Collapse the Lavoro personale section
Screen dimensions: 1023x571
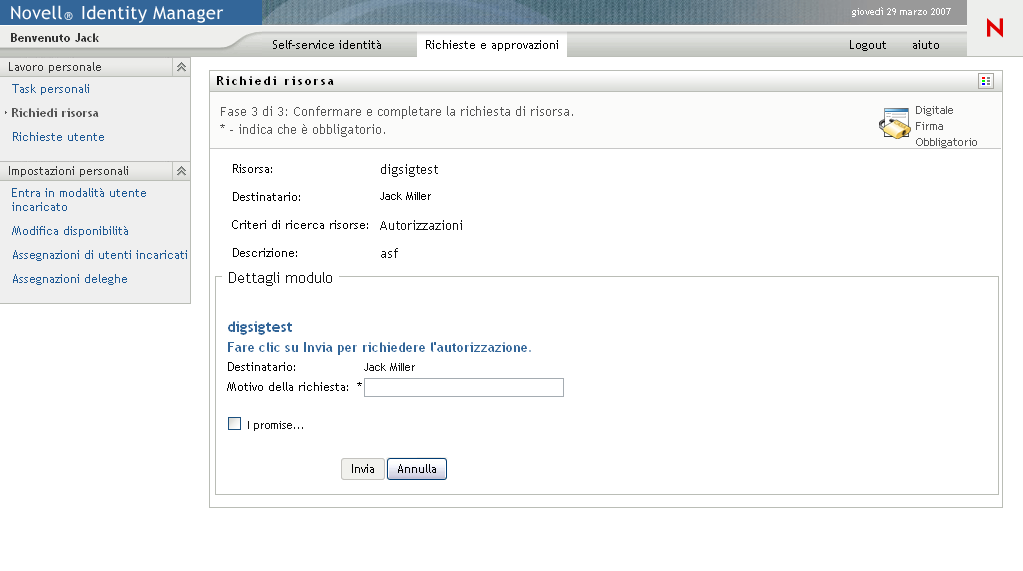181,67
